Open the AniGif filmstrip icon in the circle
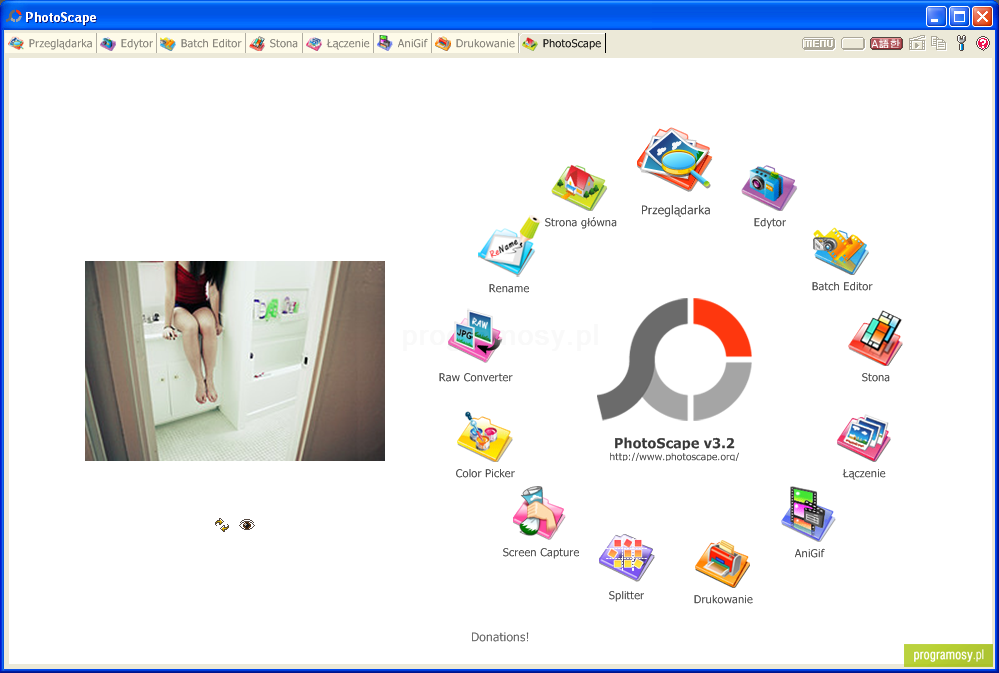Viewport: 999px width, 673px height. coord(808,514)
